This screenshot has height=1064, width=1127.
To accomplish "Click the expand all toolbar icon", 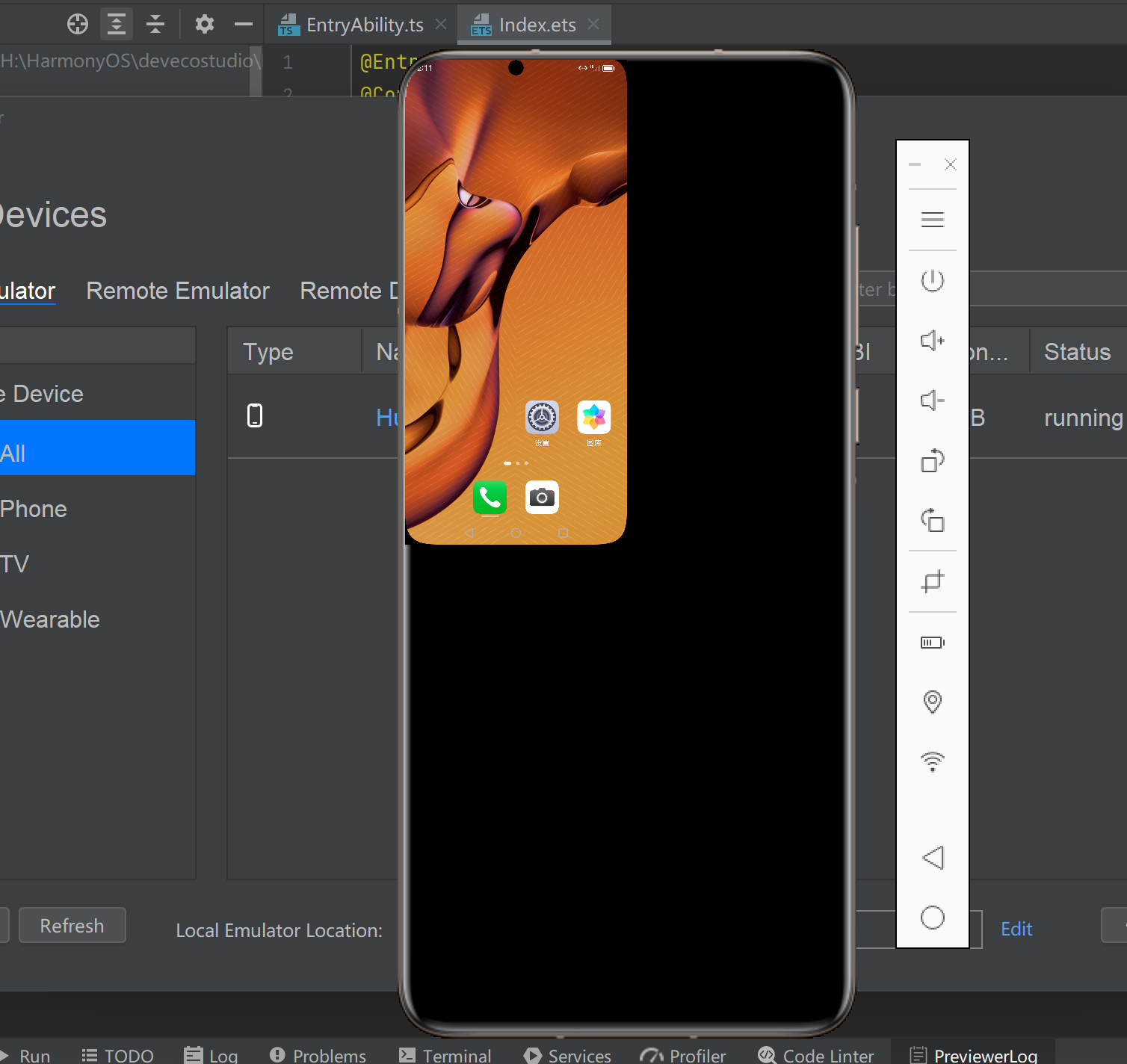I will point(117,25).
